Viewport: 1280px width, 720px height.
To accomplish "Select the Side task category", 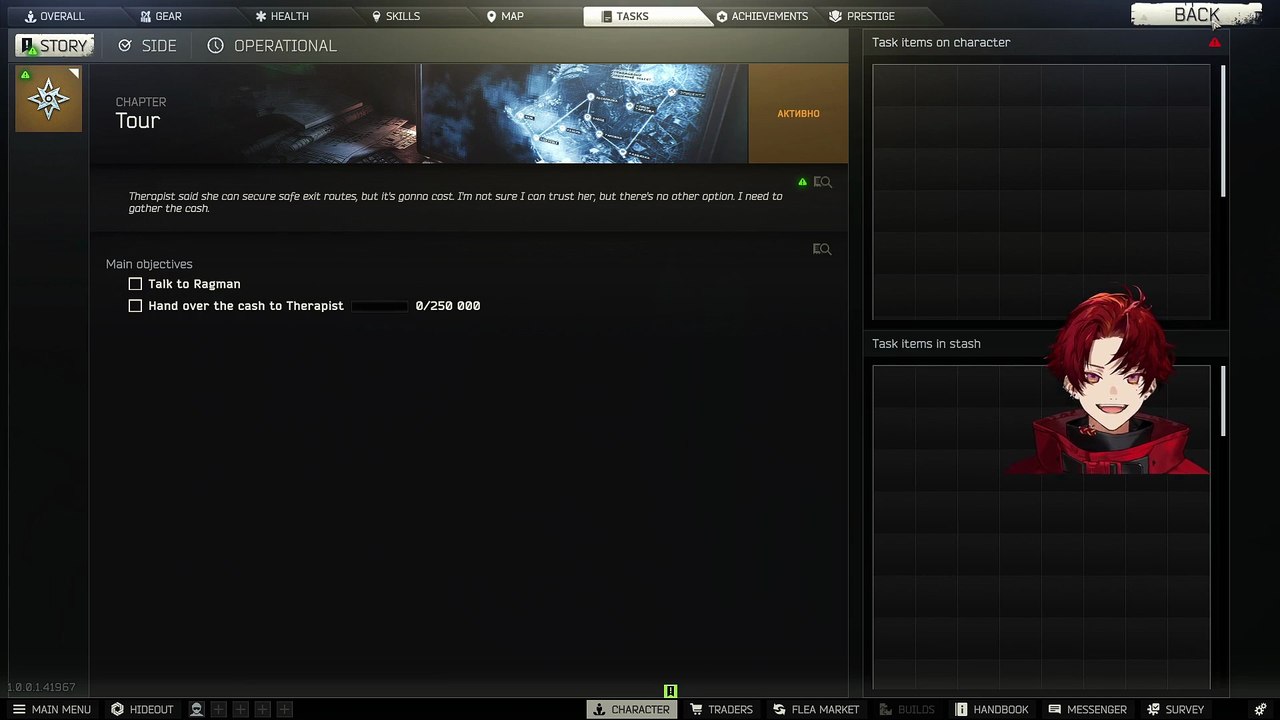I will coord(147,46).
